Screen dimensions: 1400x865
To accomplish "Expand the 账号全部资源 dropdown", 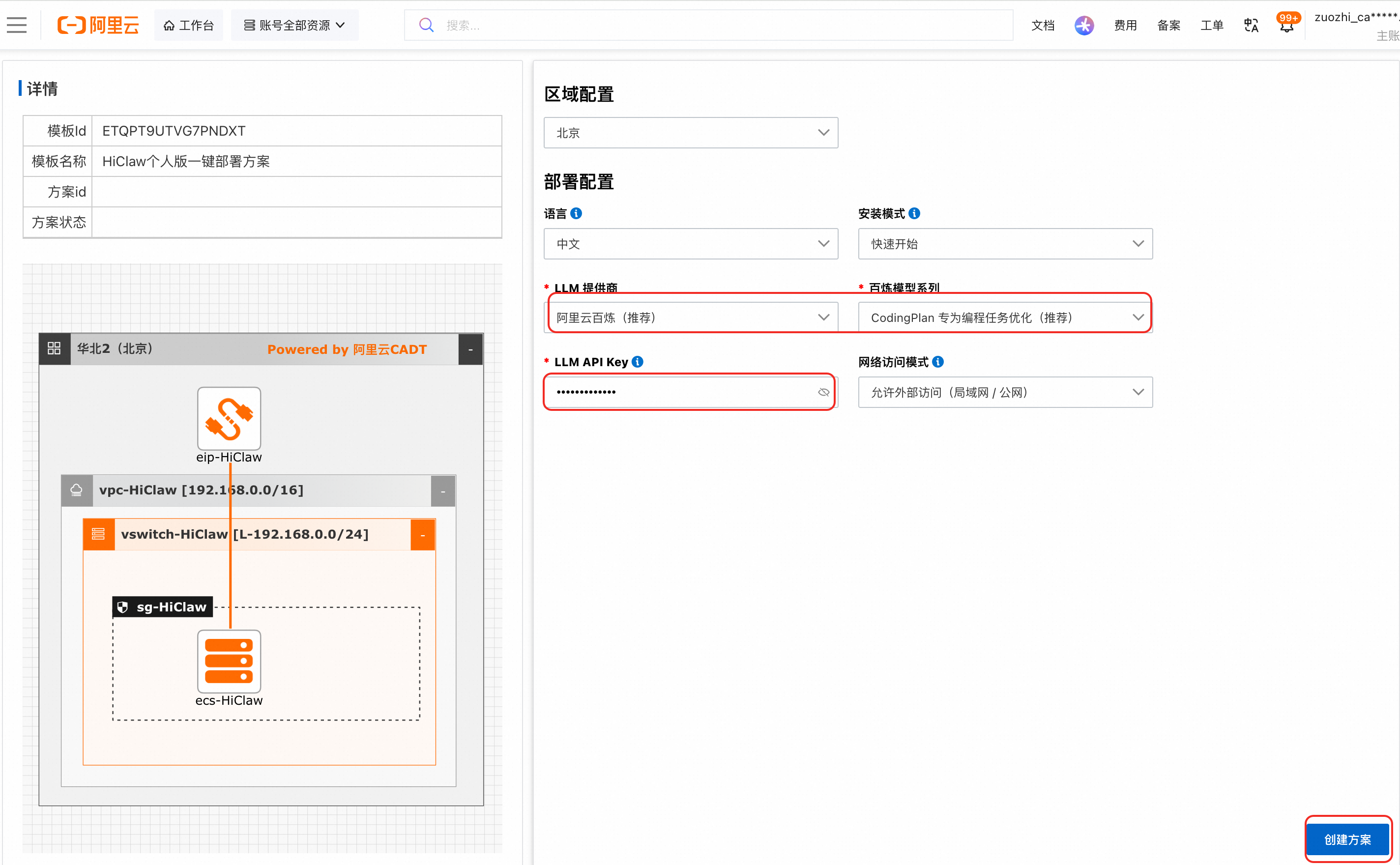I will point(294,25).
